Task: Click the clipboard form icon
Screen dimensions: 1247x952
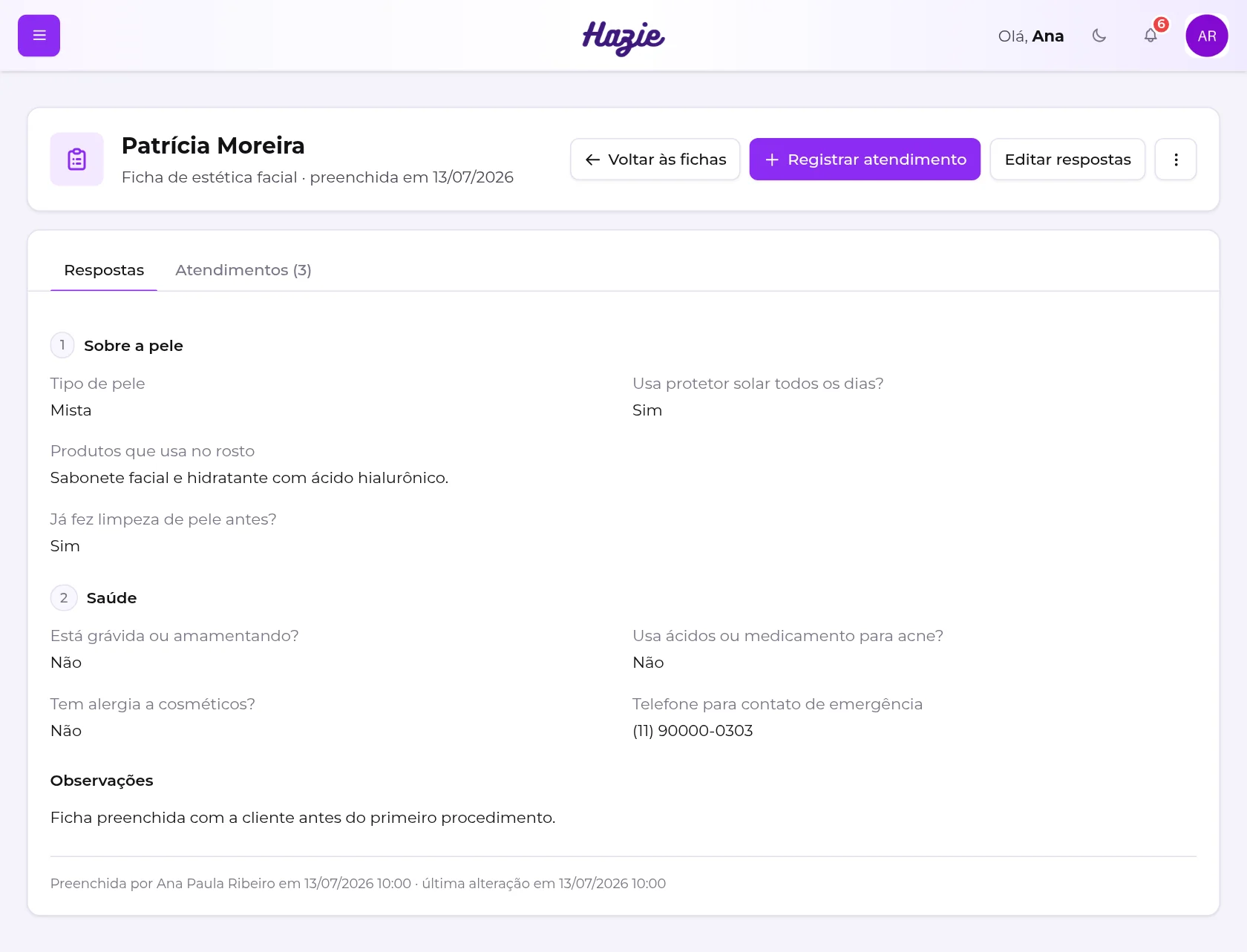Action: (x=76, y=159)
